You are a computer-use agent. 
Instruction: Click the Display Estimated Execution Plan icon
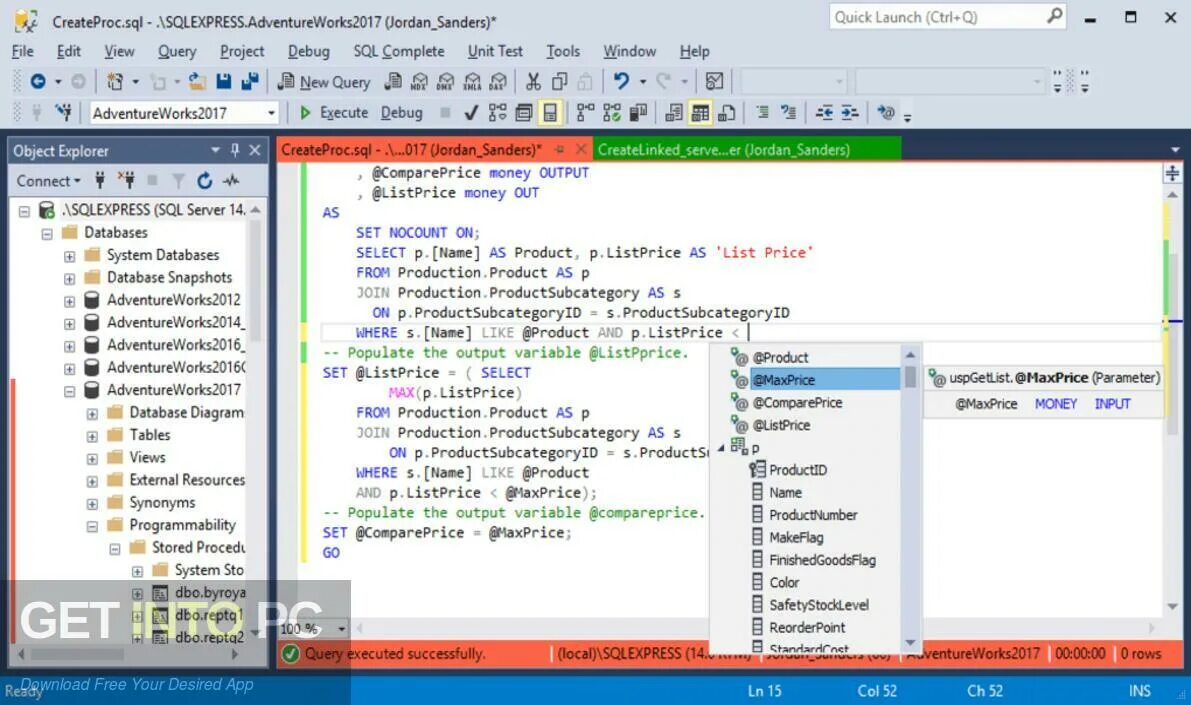(x=498, y=113)
